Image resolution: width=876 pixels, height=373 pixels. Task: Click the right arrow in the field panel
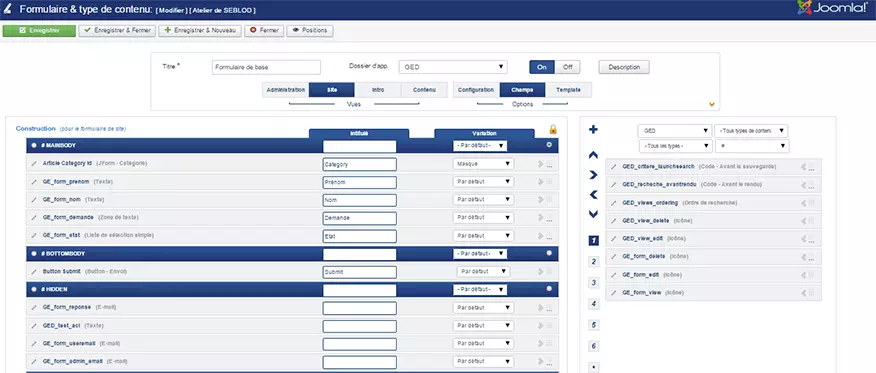pos(593,175)
